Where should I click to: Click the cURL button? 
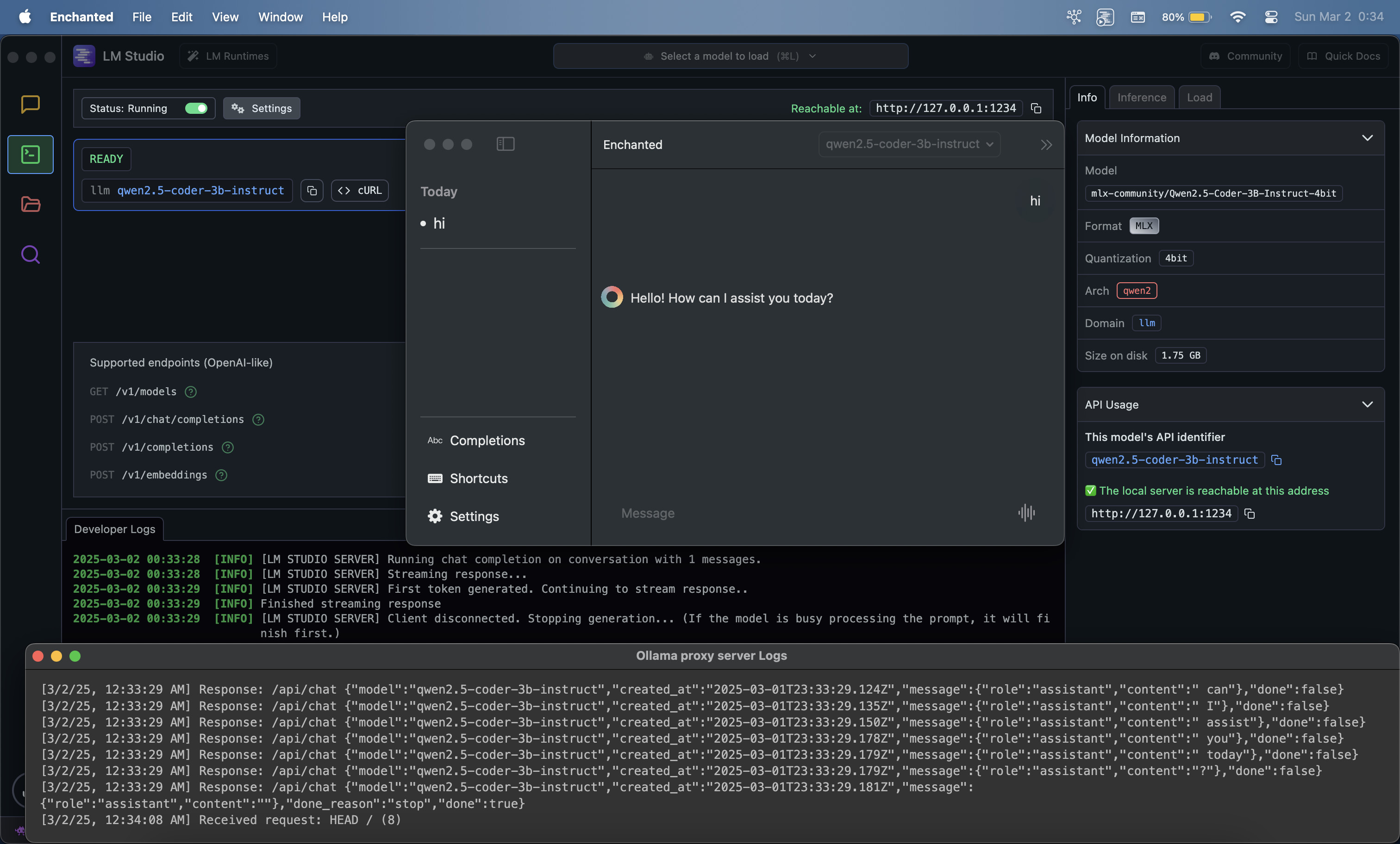tap(360, 191)
